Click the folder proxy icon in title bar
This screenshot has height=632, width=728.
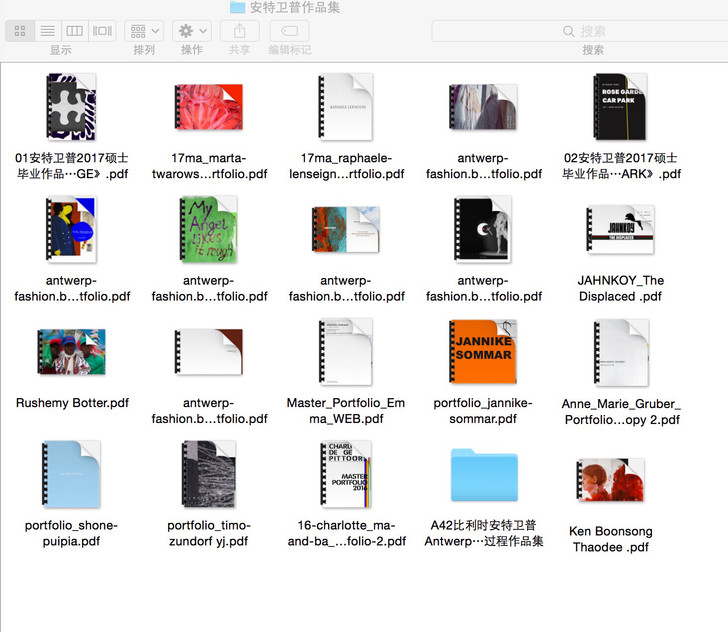(x=238, y=7)
